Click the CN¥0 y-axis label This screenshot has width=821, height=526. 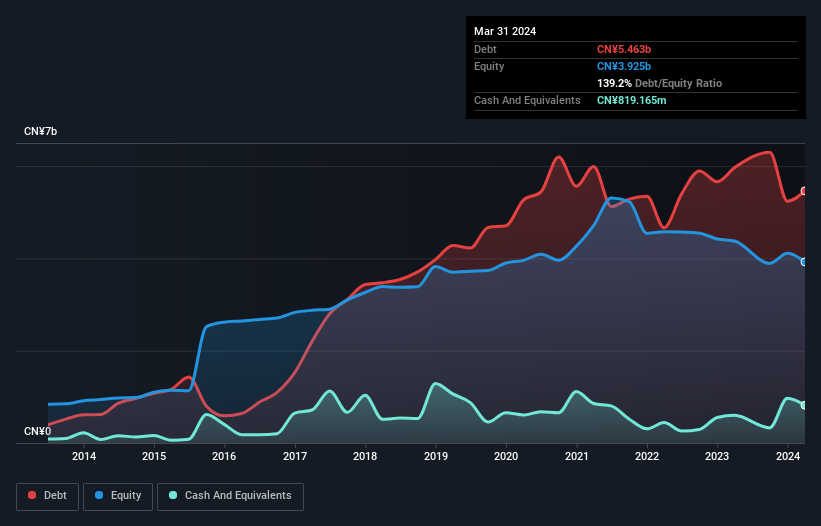pyautogui.click(x=37, y=431)
